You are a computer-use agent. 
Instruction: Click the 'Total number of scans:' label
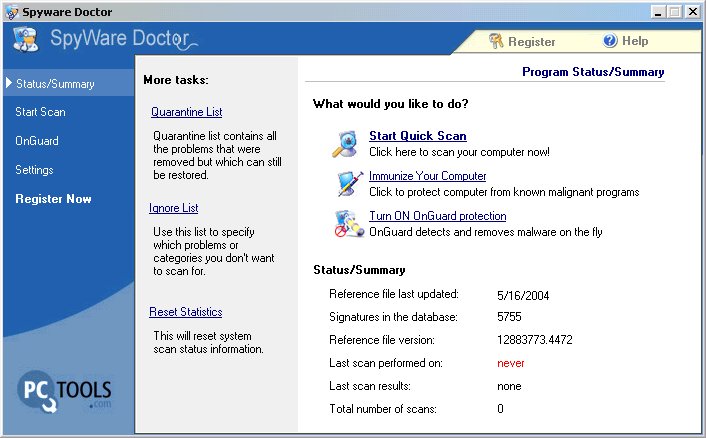click(383, 409)
